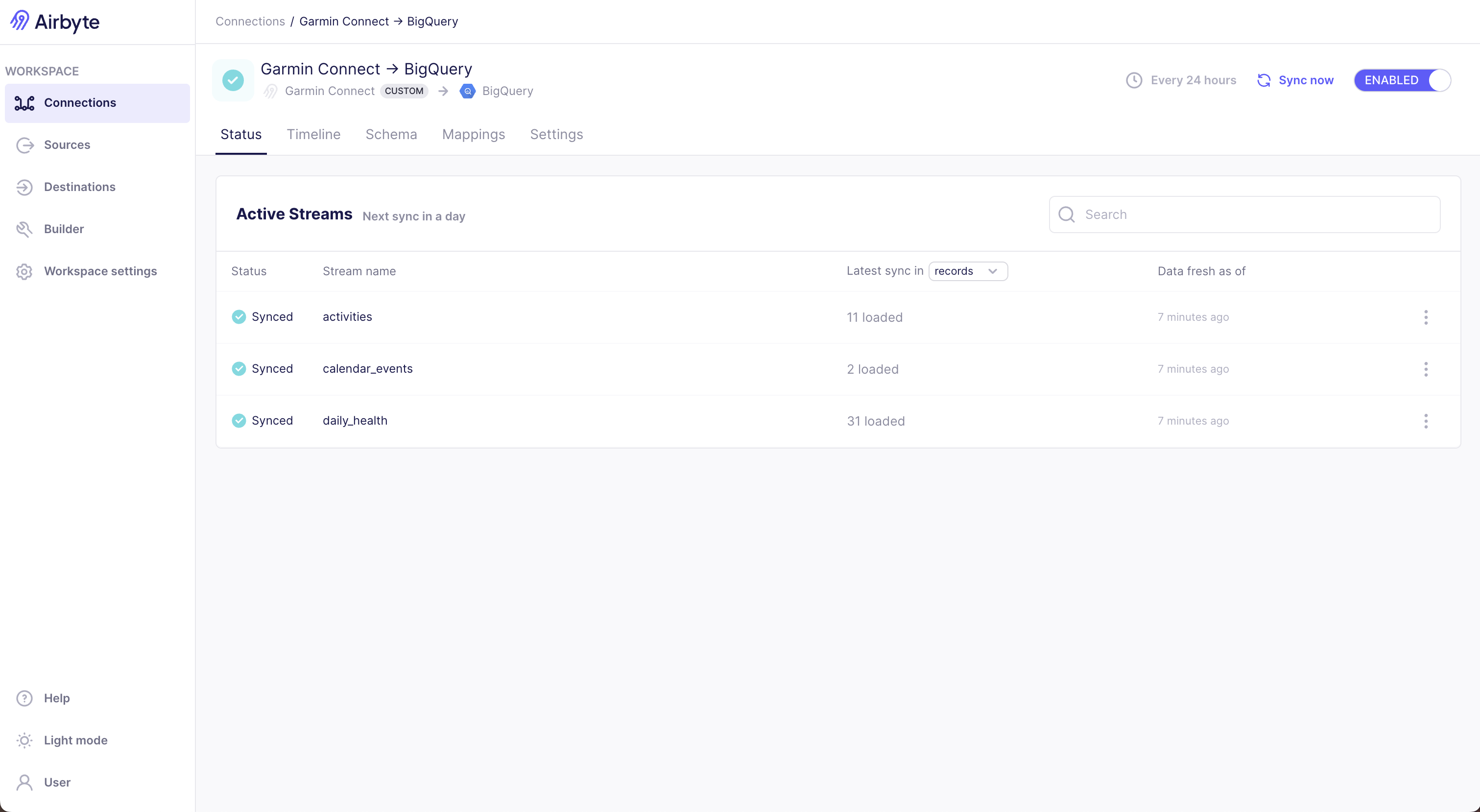Open Connections in the sidebar

[x=97, y=103]
